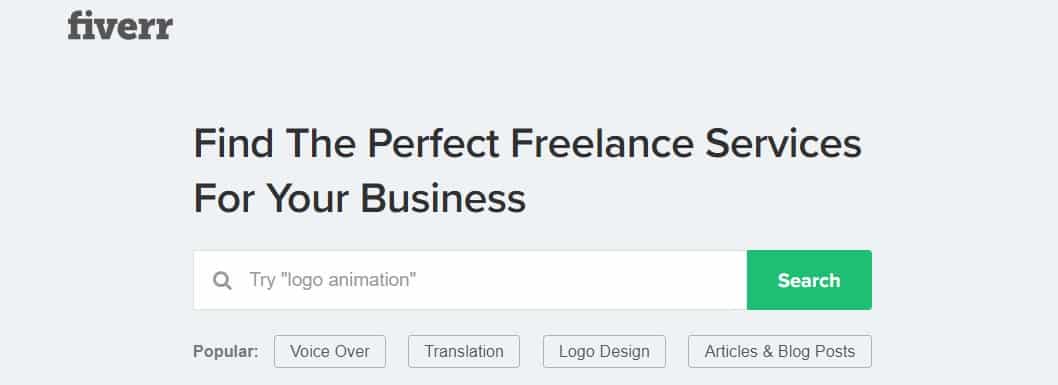Click the fiverr logo

(120, 26)
